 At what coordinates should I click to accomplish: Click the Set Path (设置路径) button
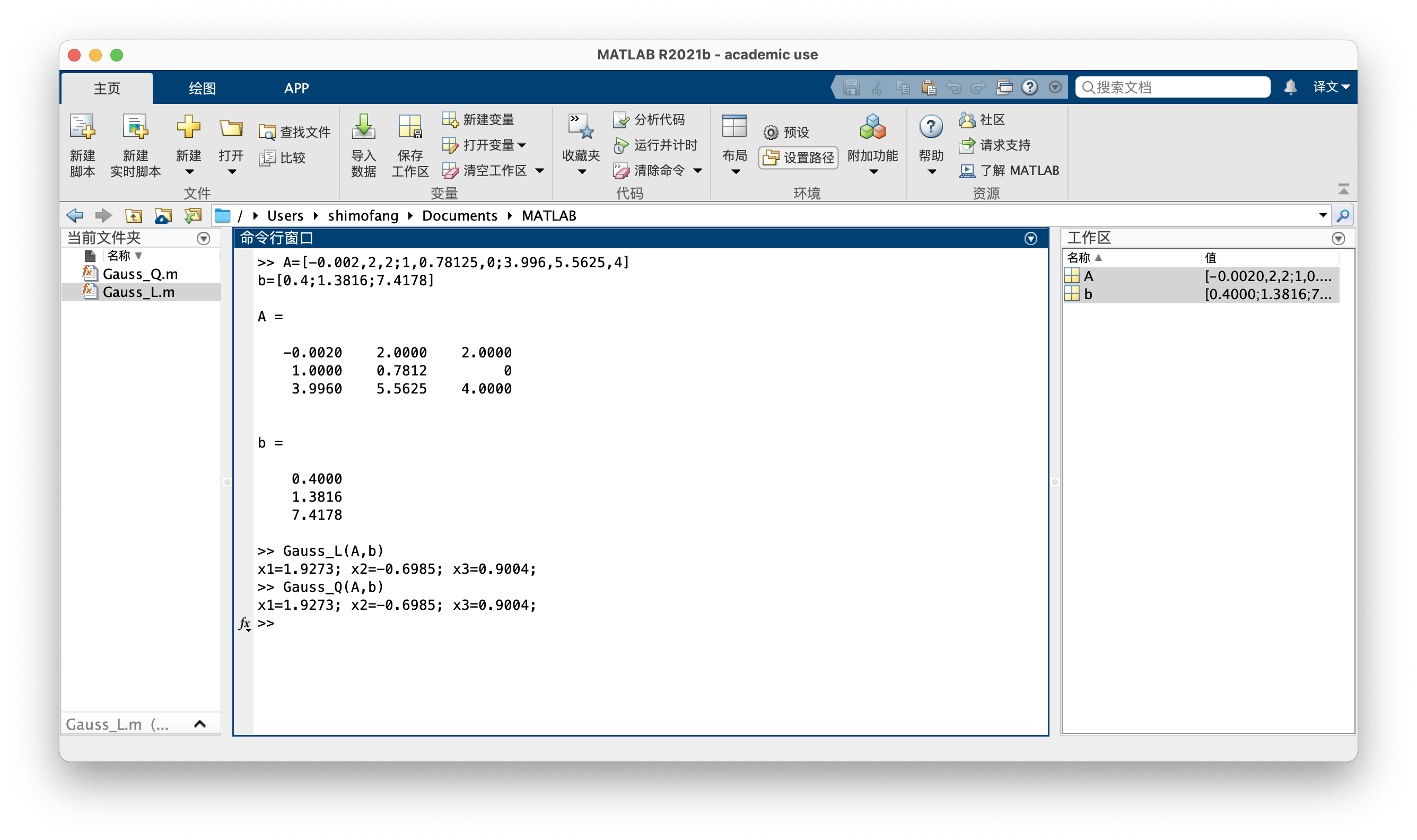pyautogui.click(x=799, y=157)
